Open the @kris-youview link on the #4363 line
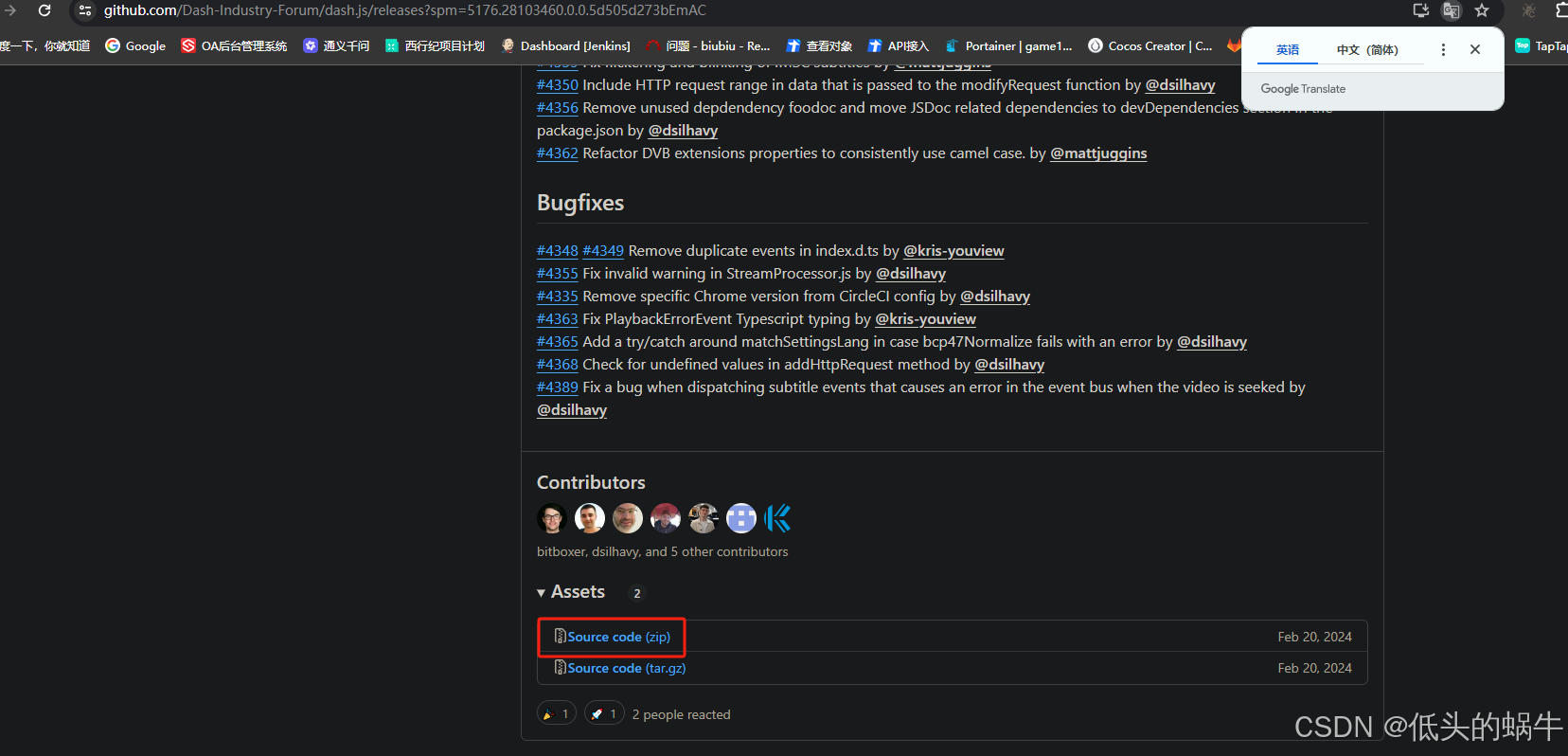Screen dimensions: 1568x756 pos(925,319)
